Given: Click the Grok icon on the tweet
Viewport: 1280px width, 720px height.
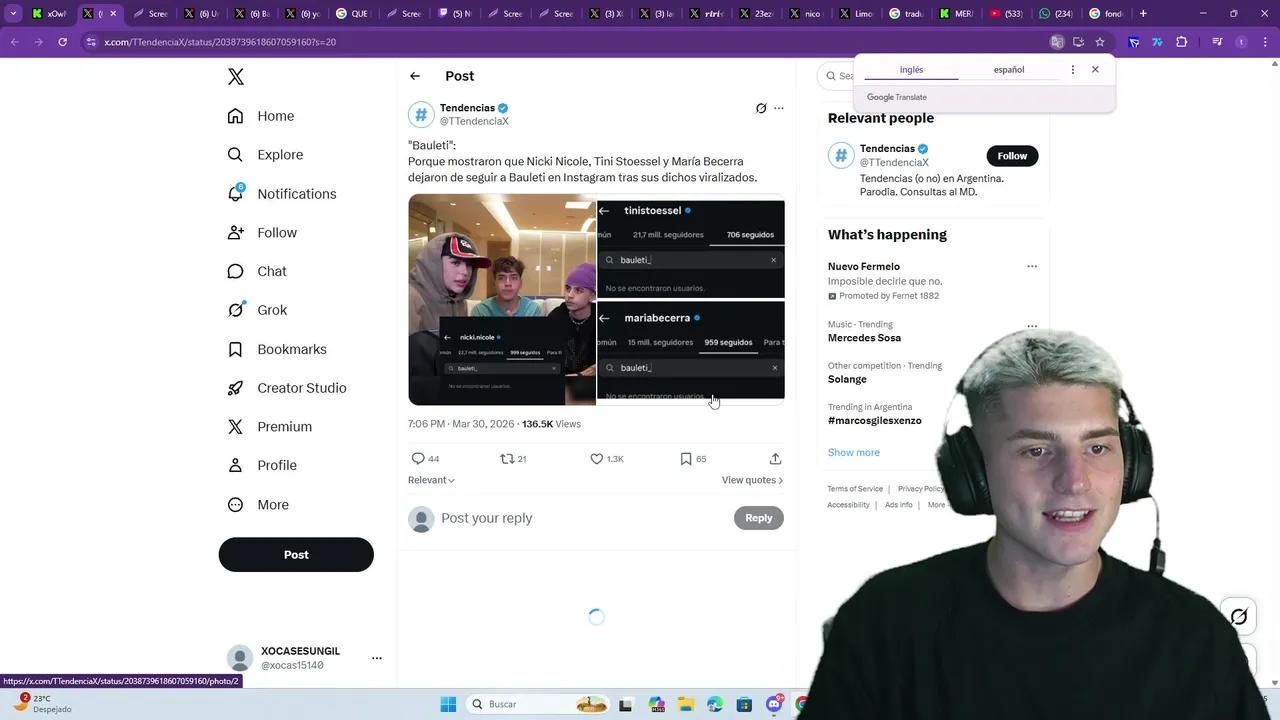Looking at the screenshot, I should (761, 108).
